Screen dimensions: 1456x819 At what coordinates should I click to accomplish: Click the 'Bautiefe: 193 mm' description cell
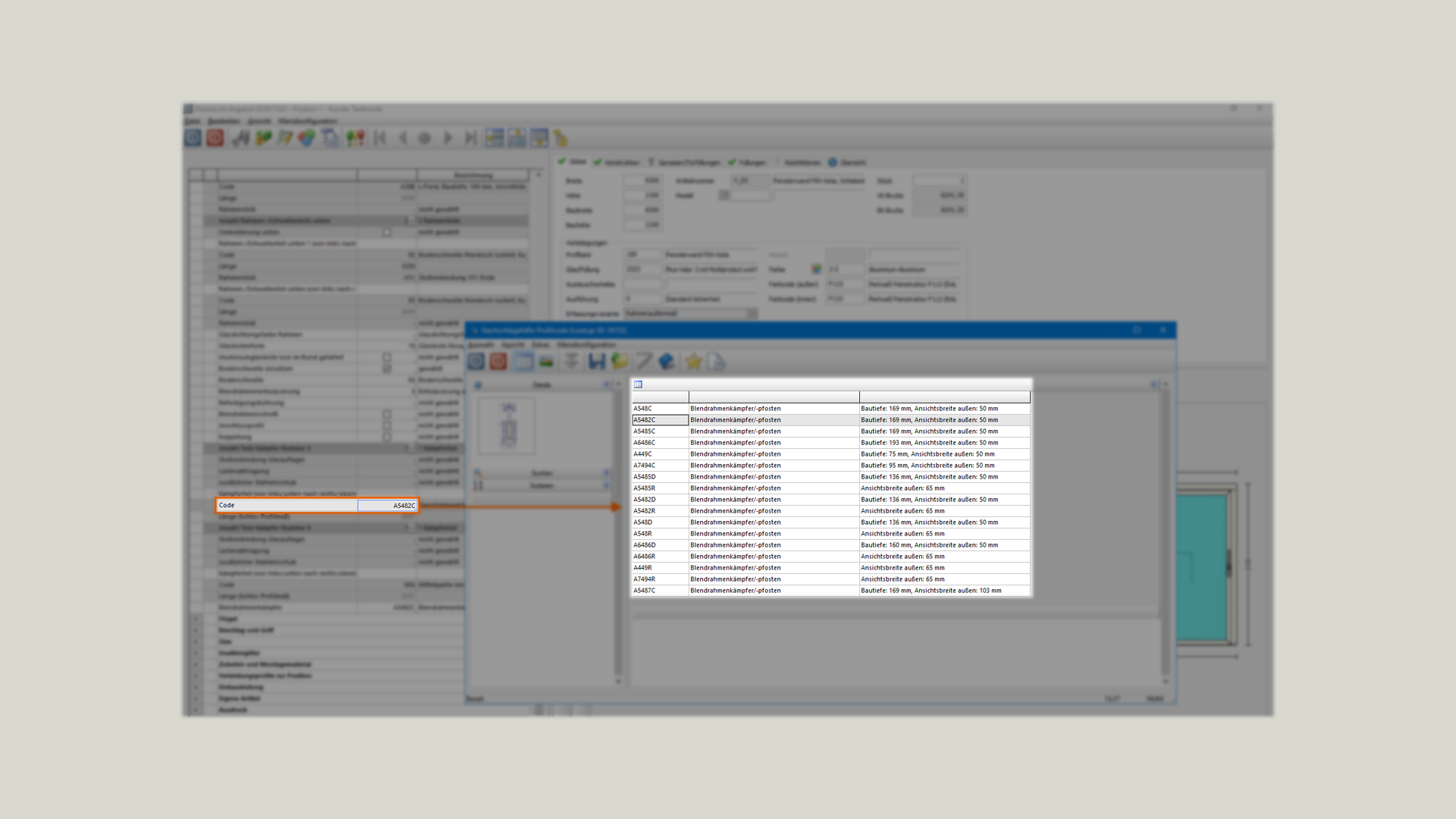click(x=945, y=442)
